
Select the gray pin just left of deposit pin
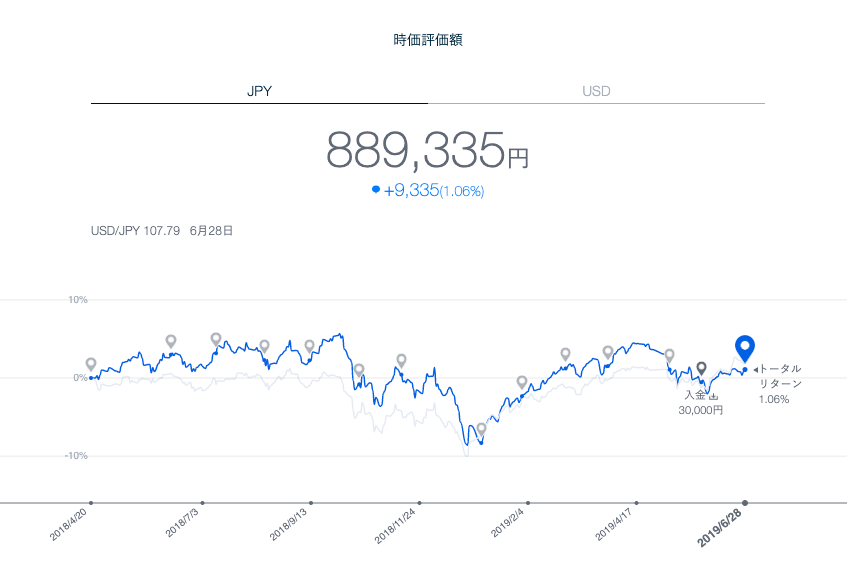(669, 355)
